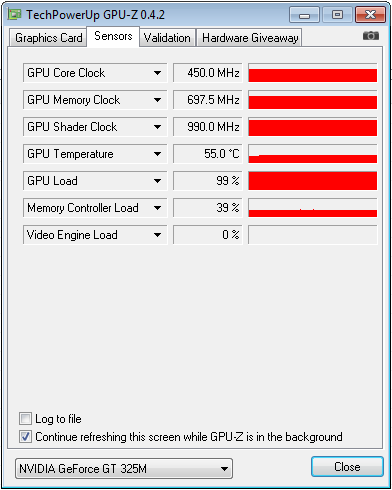Click the Close button at the bottom
This screenshot has width=392, height=490.
click(x=347, y=467)
